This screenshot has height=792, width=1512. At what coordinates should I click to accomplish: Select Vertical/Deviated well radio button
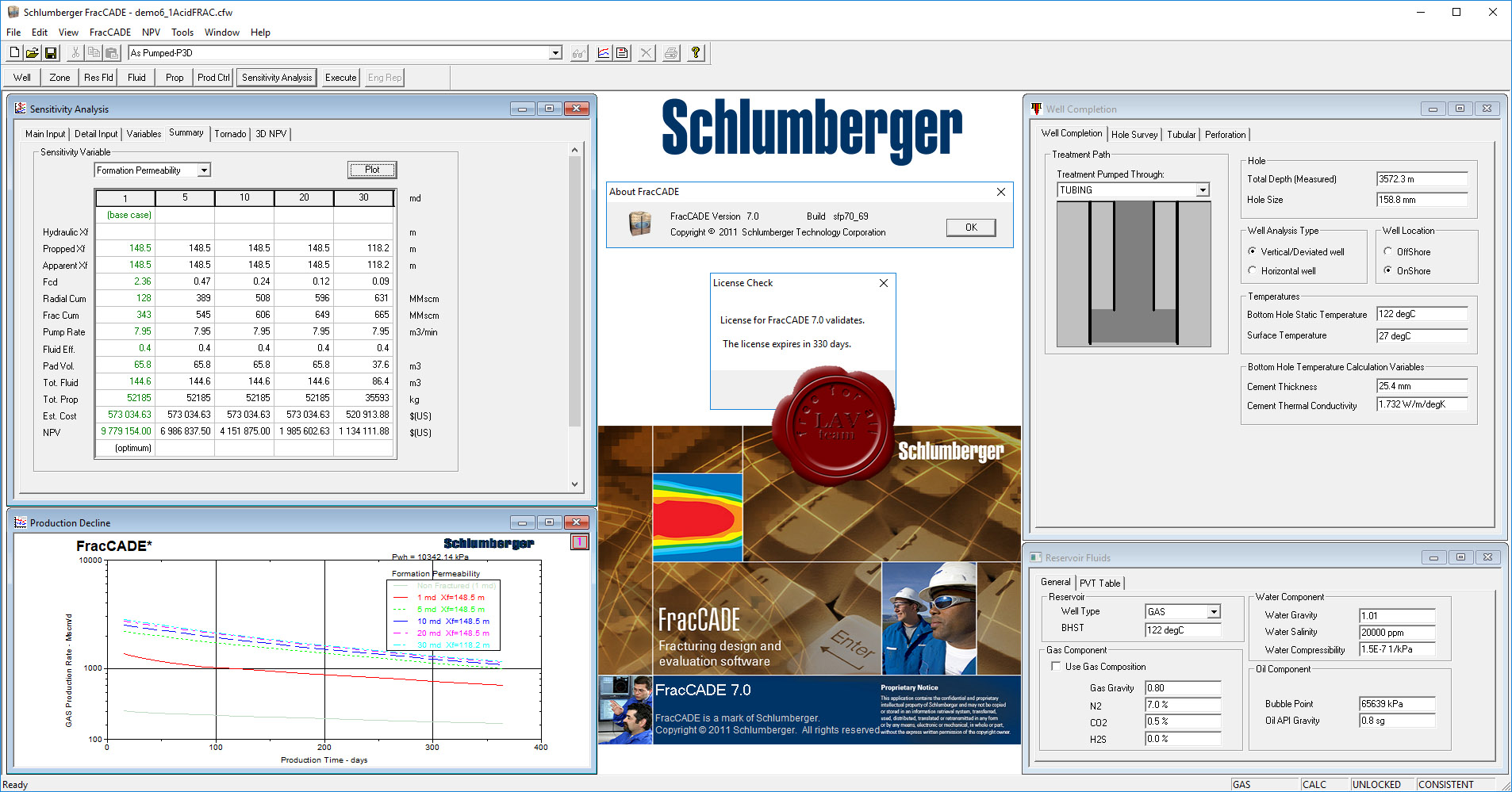pyautogui.click(x=1253, y=251)
